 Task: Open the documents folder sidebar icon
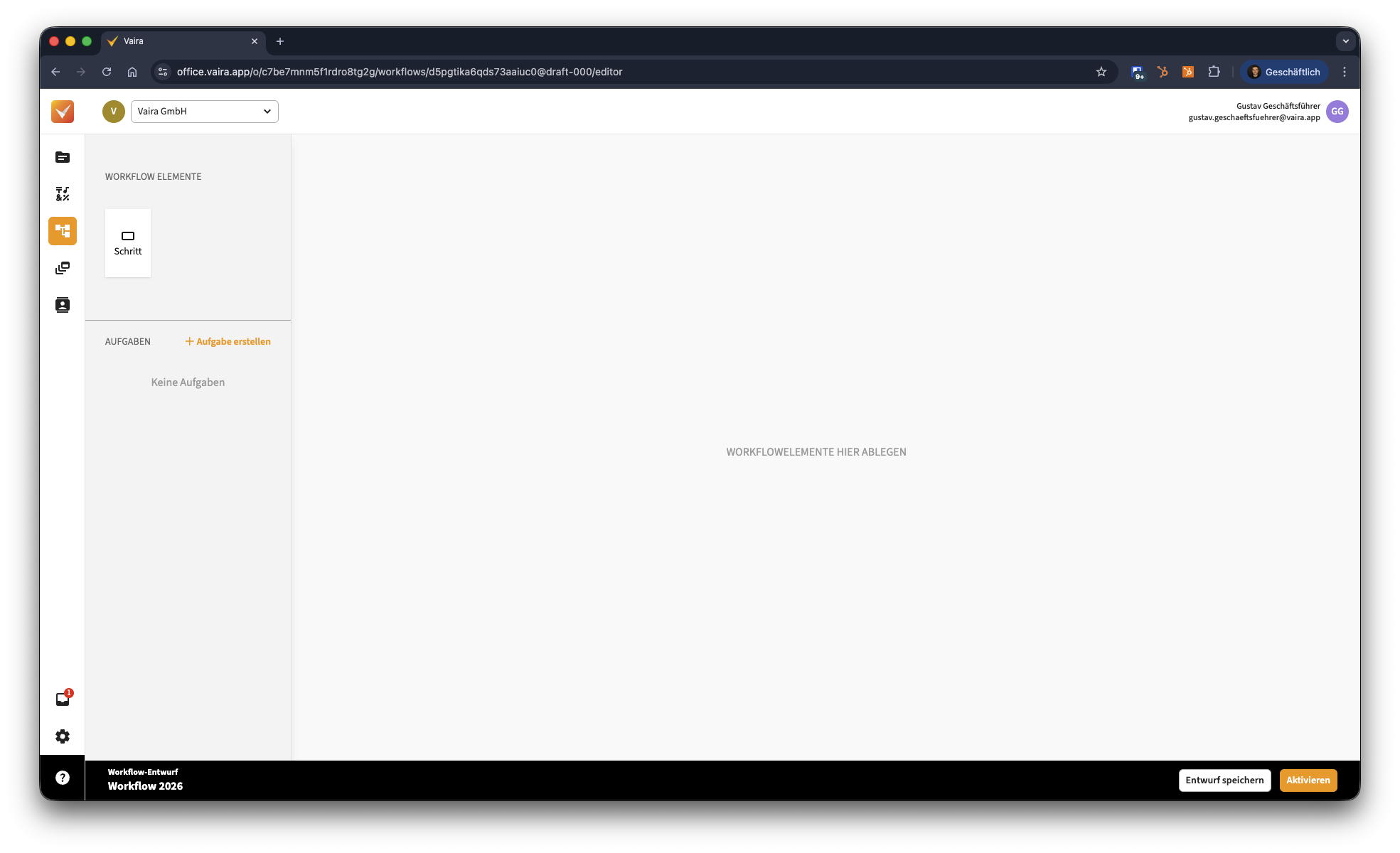click(63, 157)
